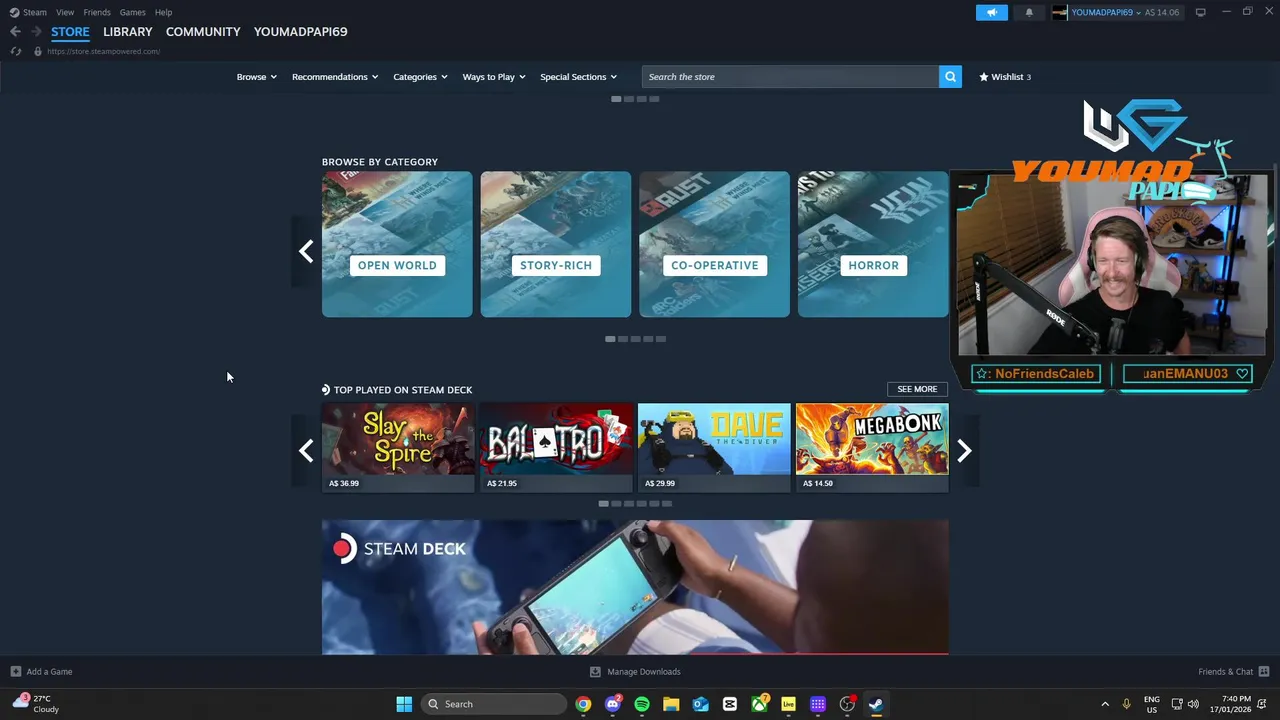Click the Steam announcements megaphone icon

click(x=992, y=12)
